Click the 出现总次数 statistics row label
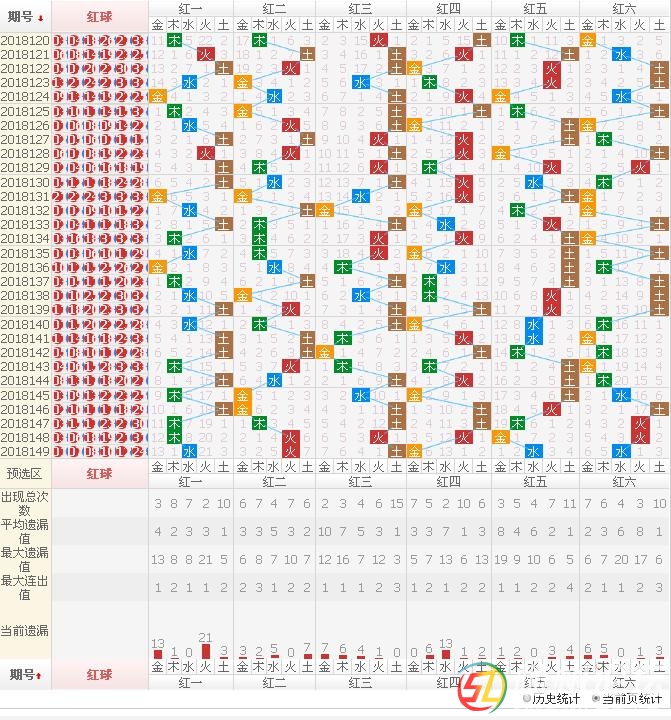Viewport: 671px width, 720px height. 25,503
